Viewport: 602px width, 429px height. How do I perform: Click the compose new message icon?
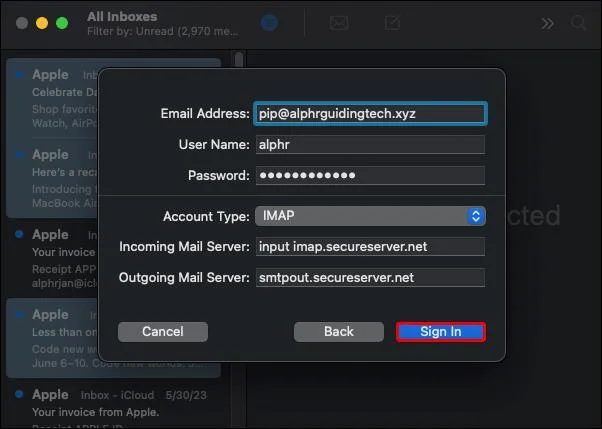[392, 23]
